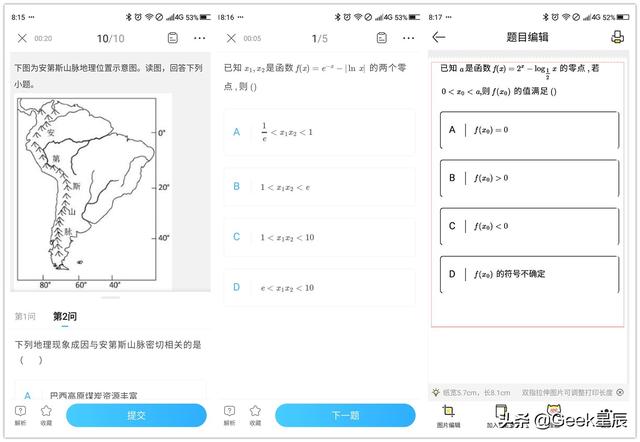Image resolution: width=640 pixels, height=442 pixels.
Task: Close the geography quiz with the X icon
Action: point(22,38)
